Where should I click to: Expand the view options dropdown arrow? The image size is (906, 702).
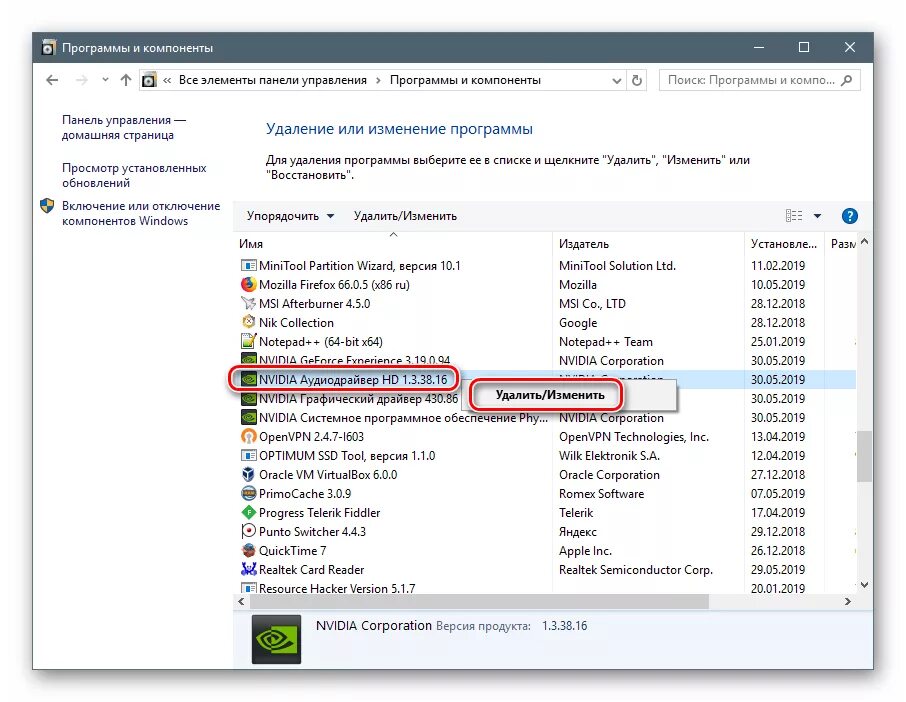tap(818, 216)
